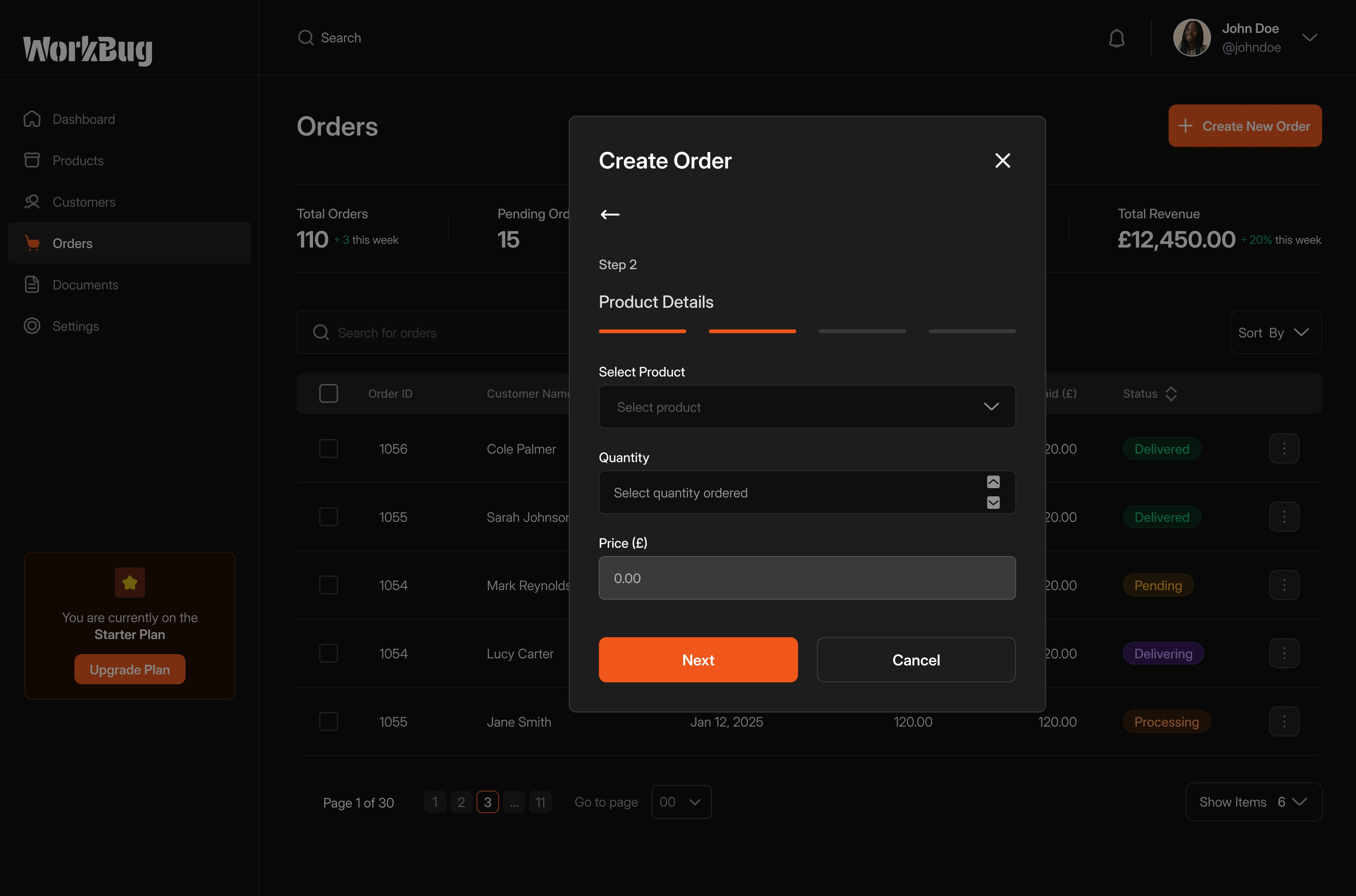Close the Create Order dialog
This screenshot has height=896, width=1356.
click(1003, 161)
